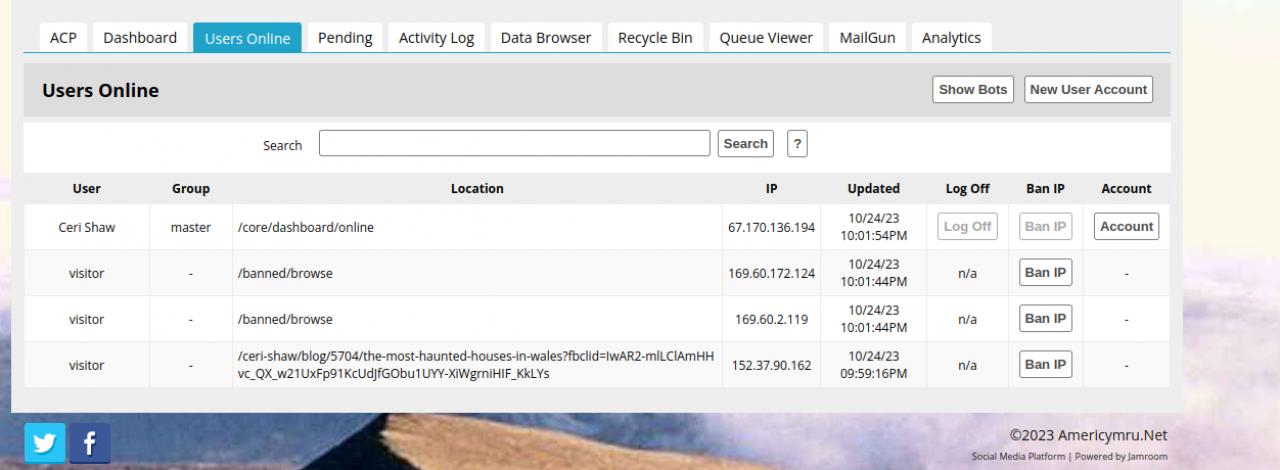Ban IP 169.60.172.124
1280x470 pixels.
click(1045, 273)
